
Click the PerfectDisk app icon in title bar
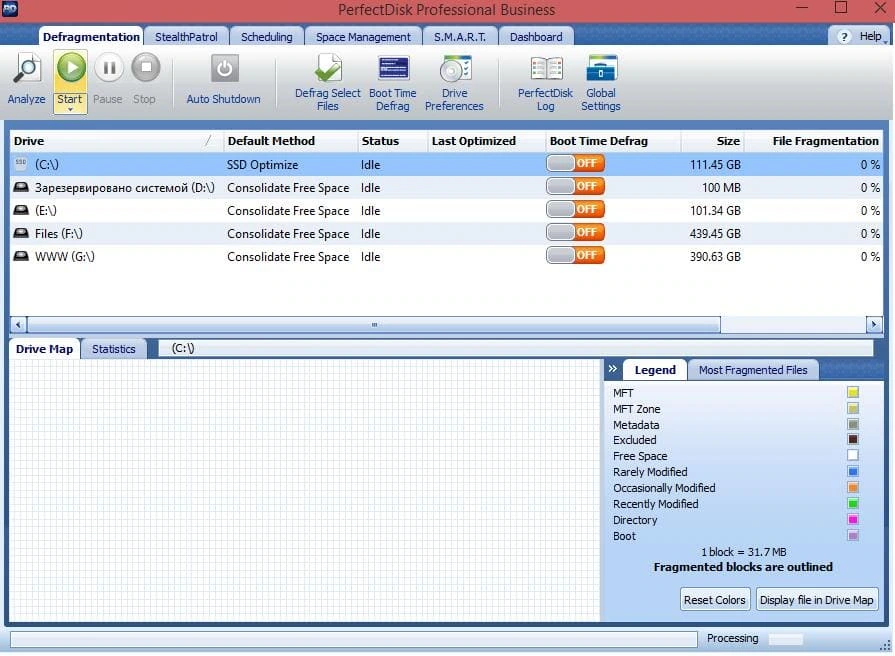click(x=10, y=9)
